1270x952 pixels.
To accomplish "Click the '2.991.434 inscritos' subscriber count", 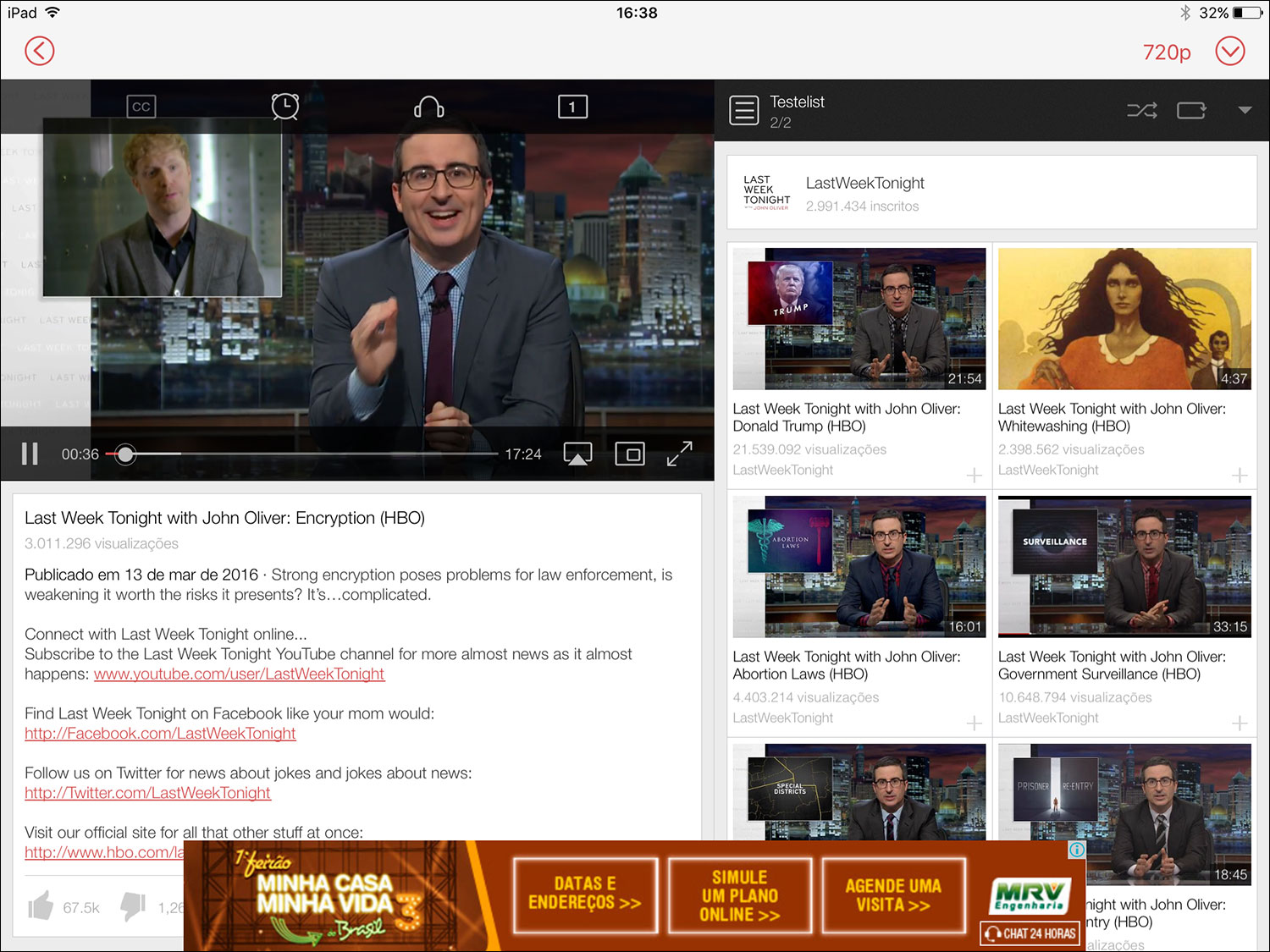I will (x=862, y=206).
